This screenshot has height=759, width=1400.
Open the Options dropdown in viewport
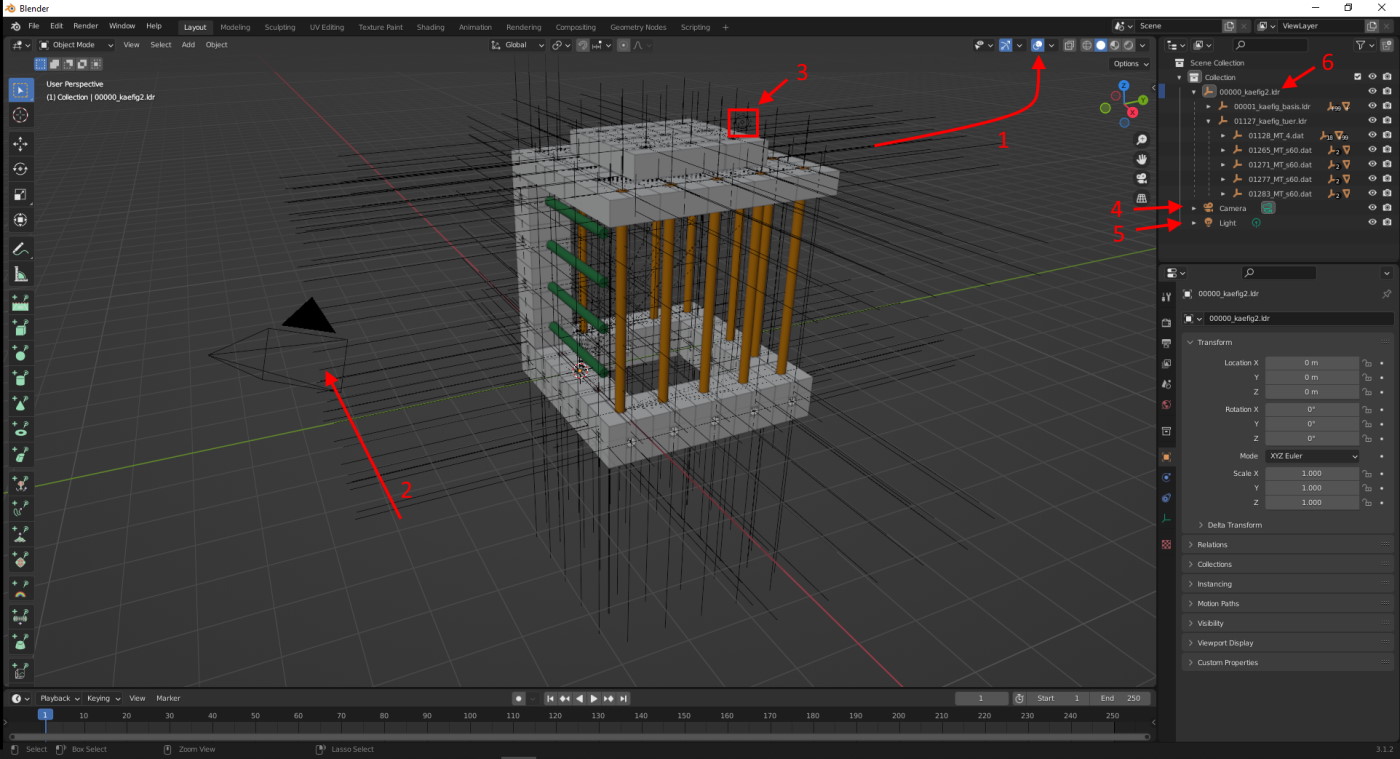pyautogui.click(x=1129, y=64)
